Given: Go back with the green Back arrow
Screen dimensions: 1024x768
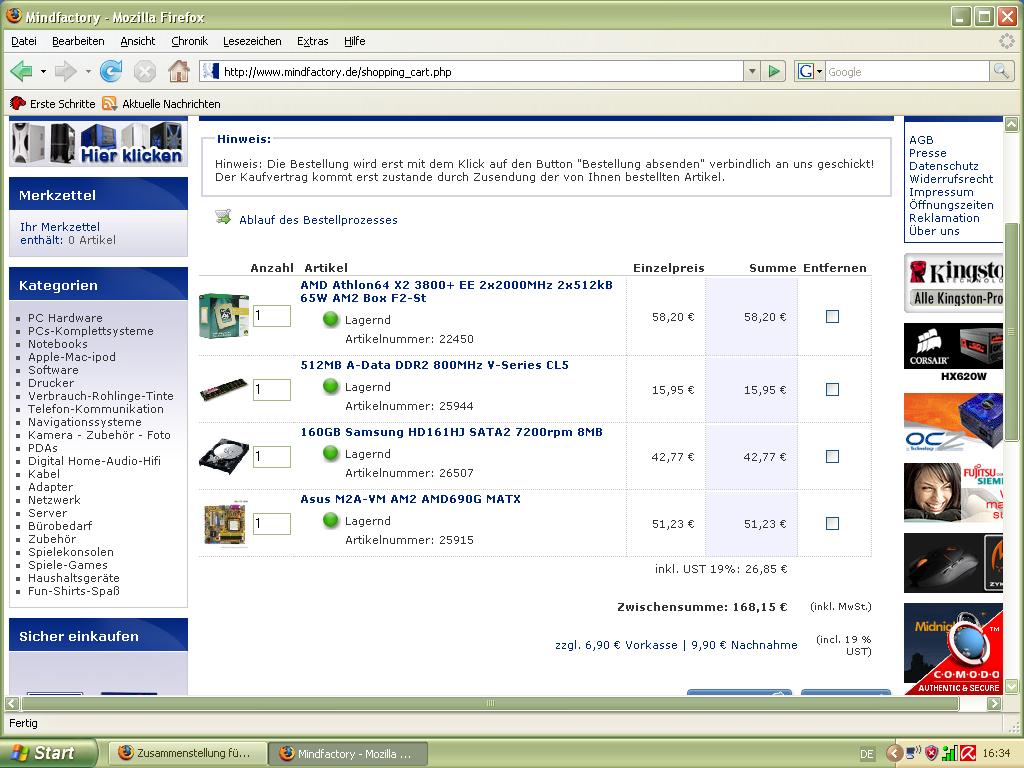Looking at the screenshot, I should pos(22,71).
